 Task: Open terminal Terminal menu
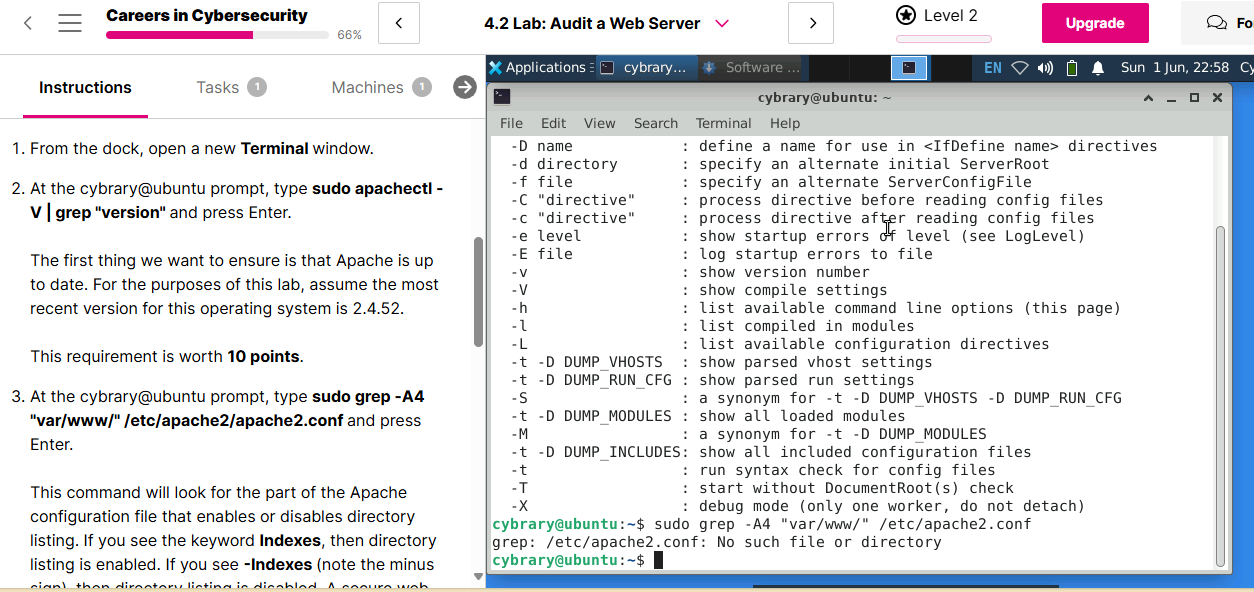pyautogui.click(x=724, y=123)
